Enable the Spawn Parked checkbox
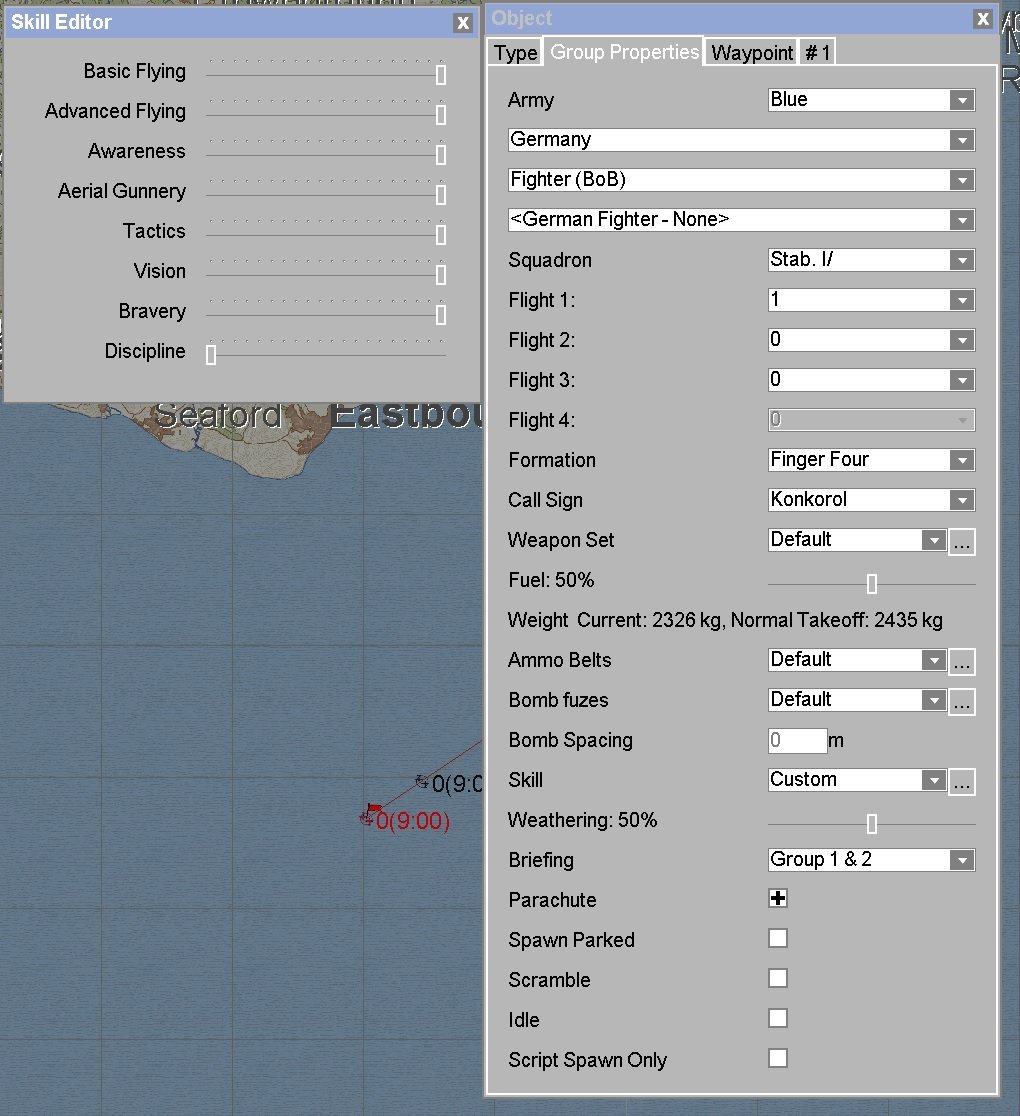Screen dimensions: 1020x1116 (778, 938)
